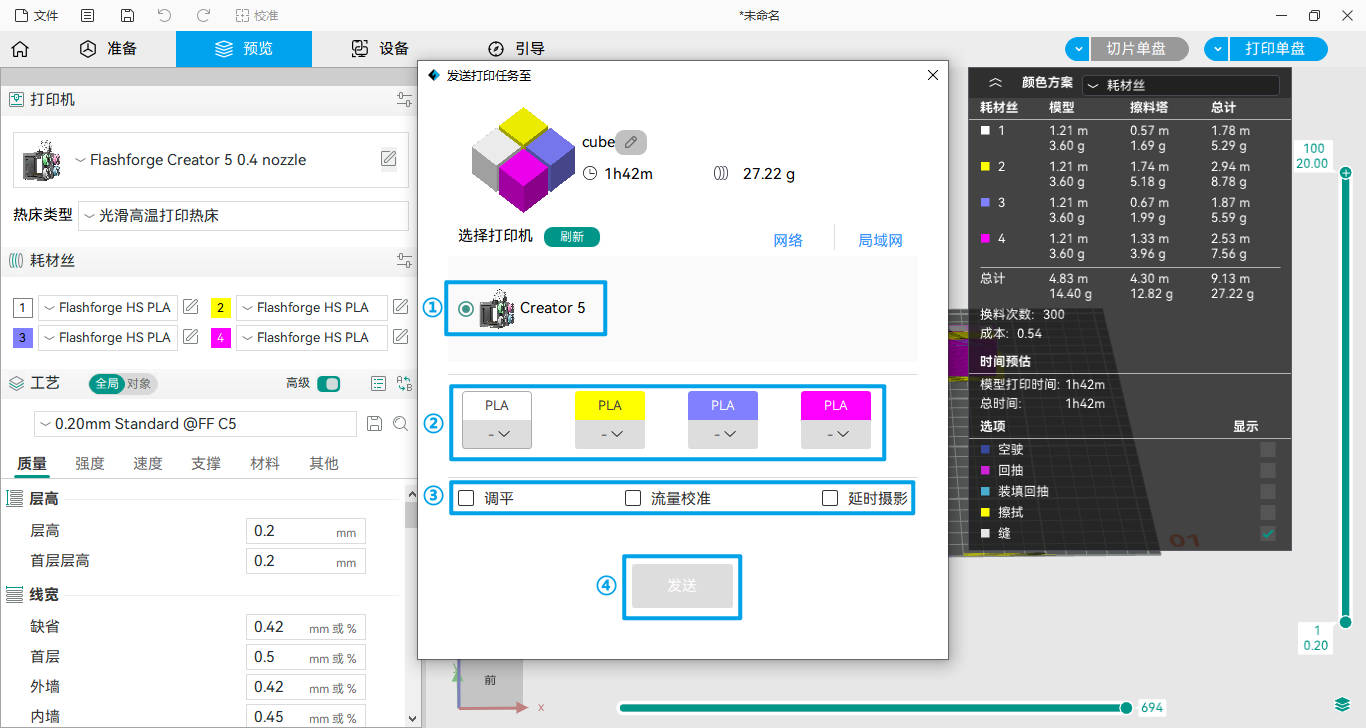Open the top-bar list menu icon
The height and width of the screenshot is (728, 1366).
click(88, 16)
